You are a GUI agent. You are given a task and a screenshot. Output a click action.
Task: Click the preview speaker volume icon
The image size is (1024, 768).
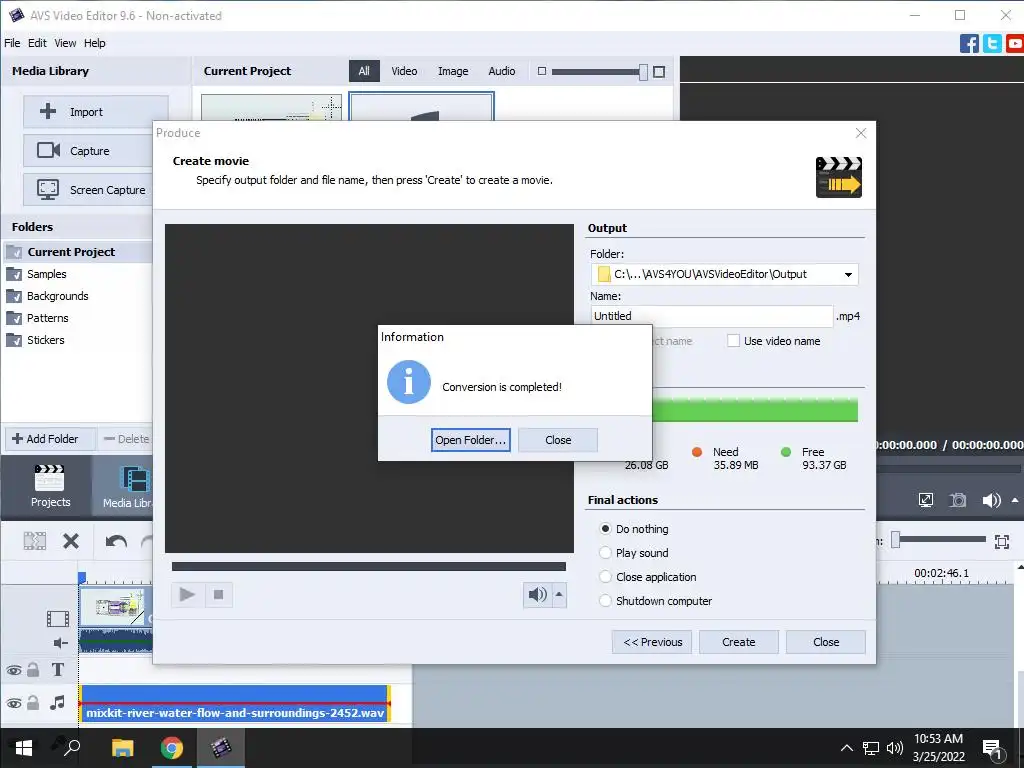(991, 500)
